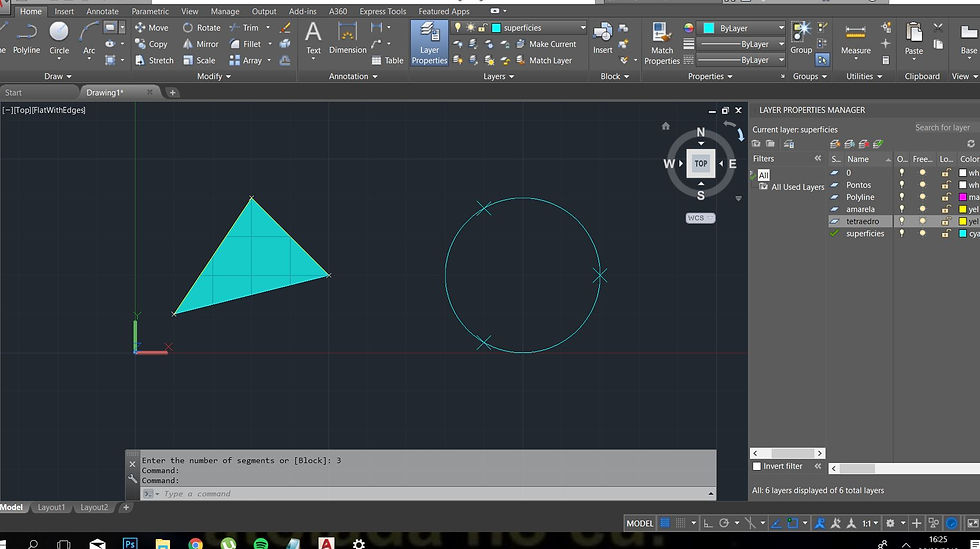980x549 pixels.
Task: Expand the Layers panel
Action: 499,76
